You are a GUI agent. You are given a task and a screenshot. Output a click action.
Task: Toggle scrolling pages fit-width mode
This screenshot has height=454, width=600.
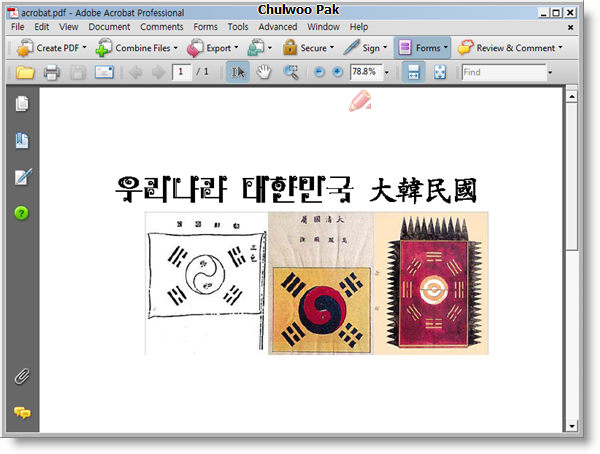coord(413,72)
